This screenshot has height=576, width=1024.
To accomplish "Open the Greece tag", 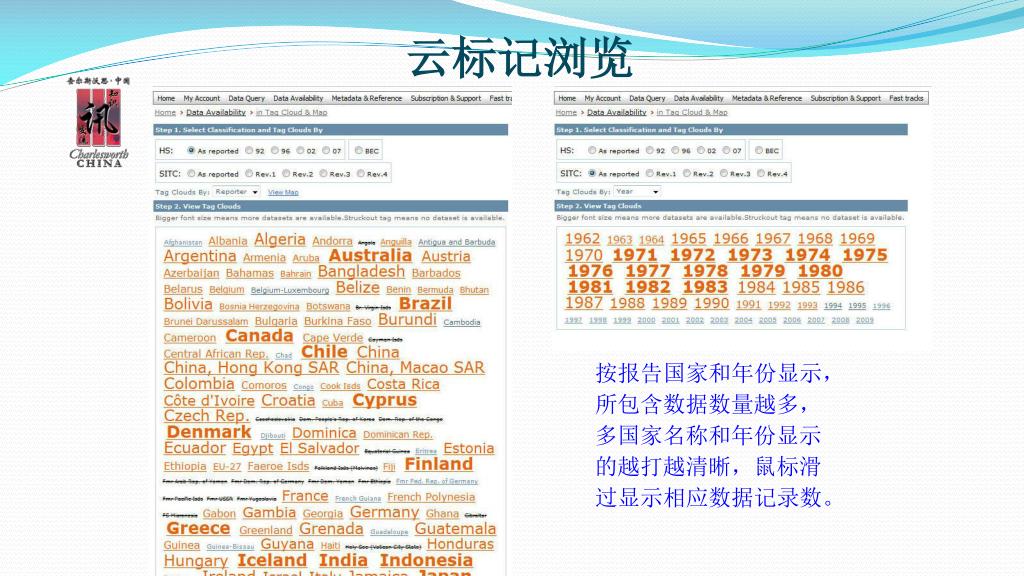I will coord(198,528).
